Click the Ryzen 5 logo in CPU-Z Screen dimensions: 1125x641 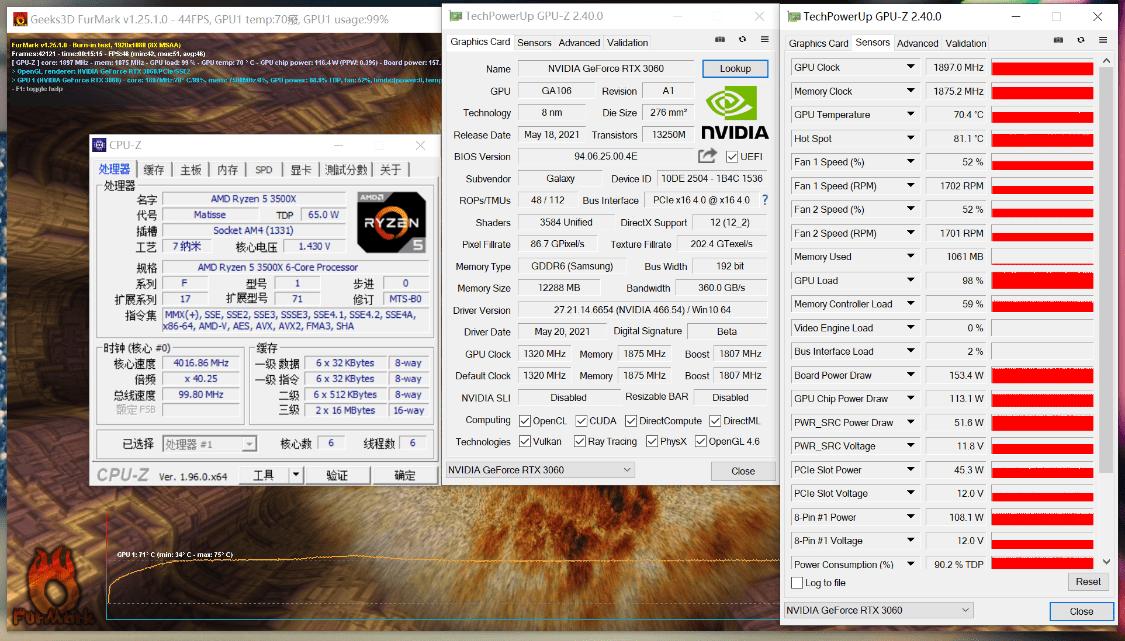(390, 222)
